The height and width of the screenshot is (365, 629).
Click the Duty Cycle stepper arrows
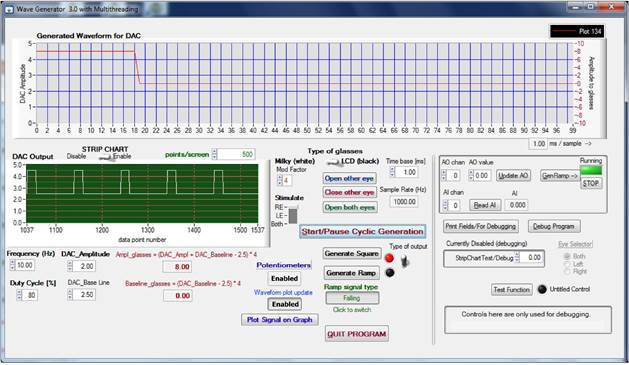[19, 295]
